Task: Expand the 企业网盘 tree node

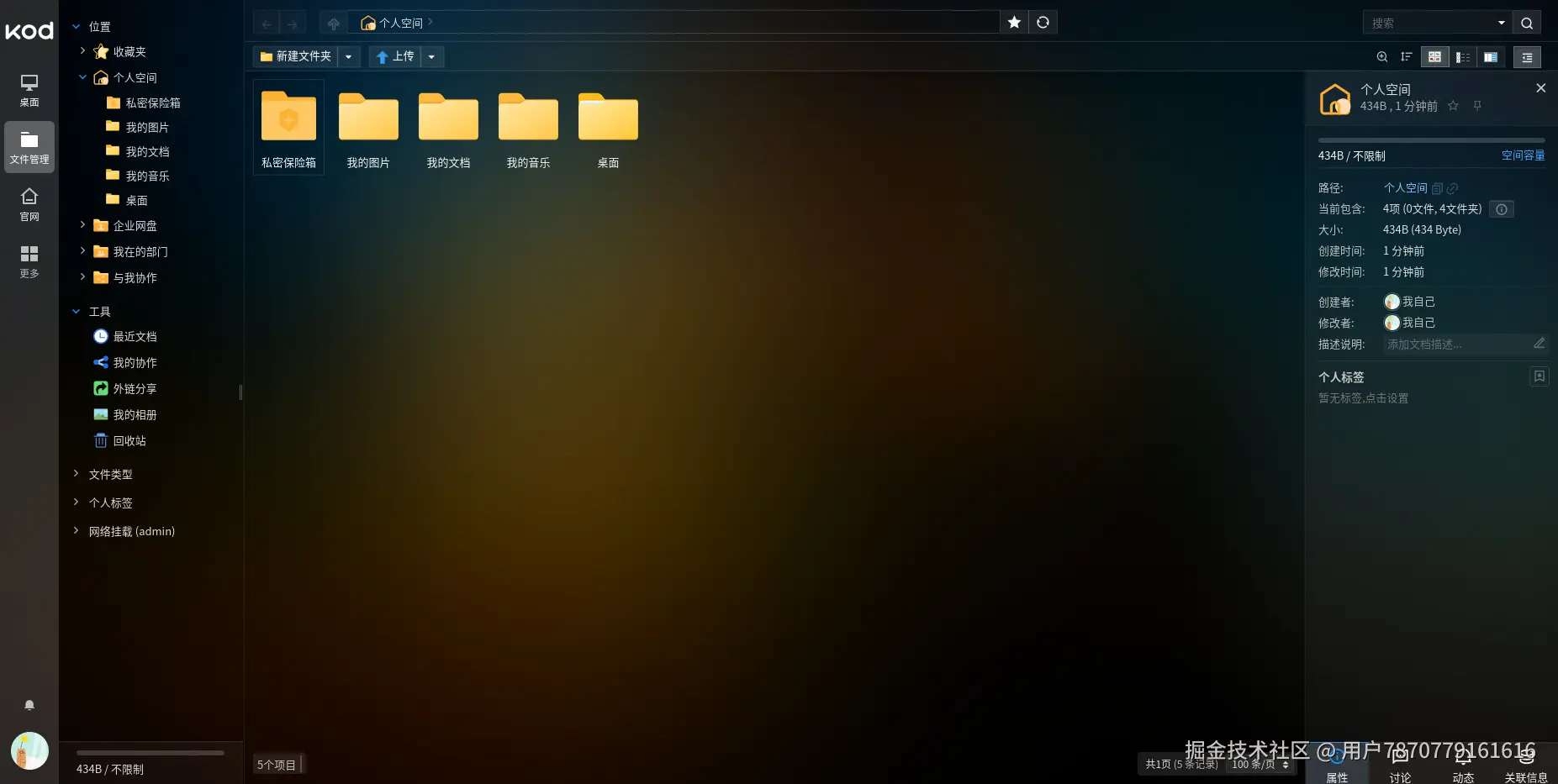Action: coord(82,225)
